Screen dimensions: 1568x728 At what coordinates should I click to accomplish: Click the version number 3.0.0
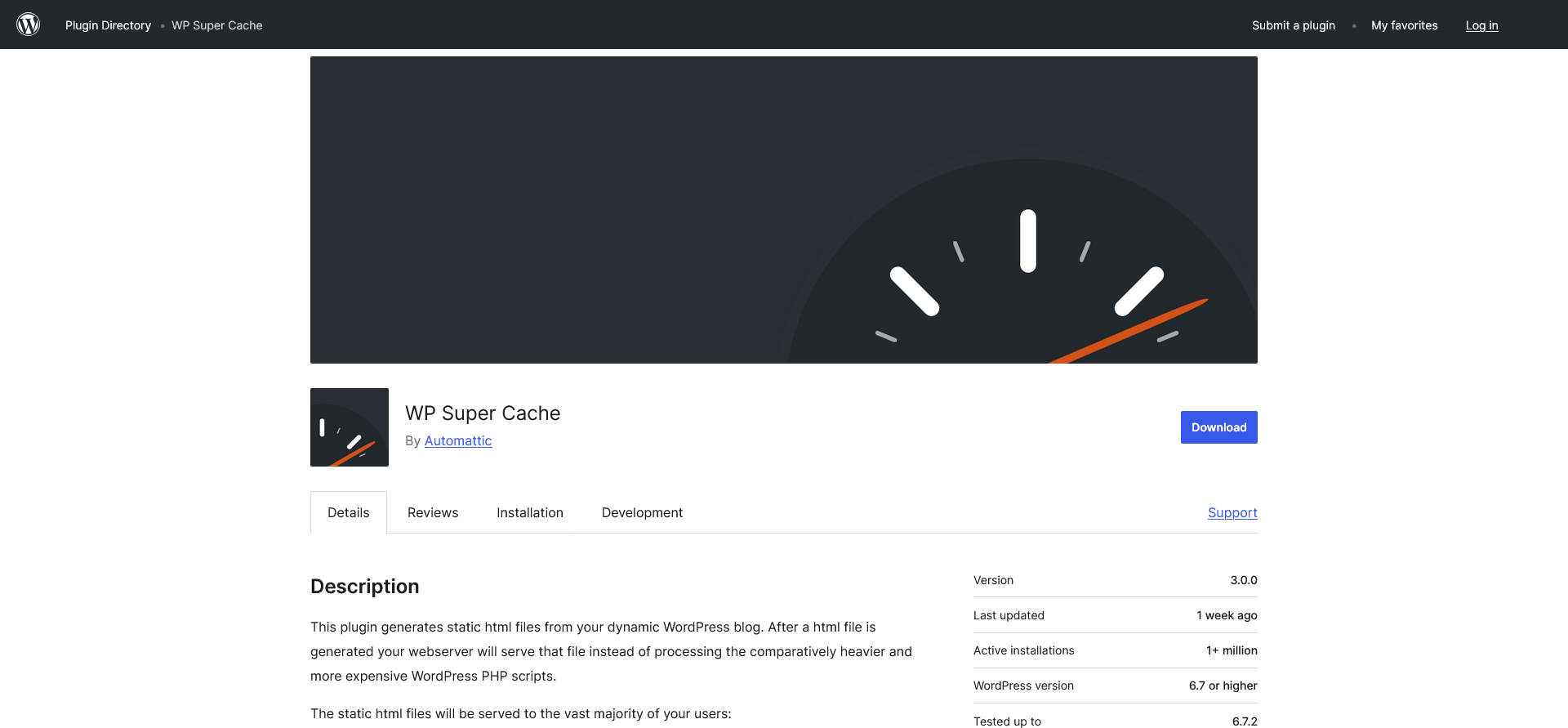[1243, 580]
